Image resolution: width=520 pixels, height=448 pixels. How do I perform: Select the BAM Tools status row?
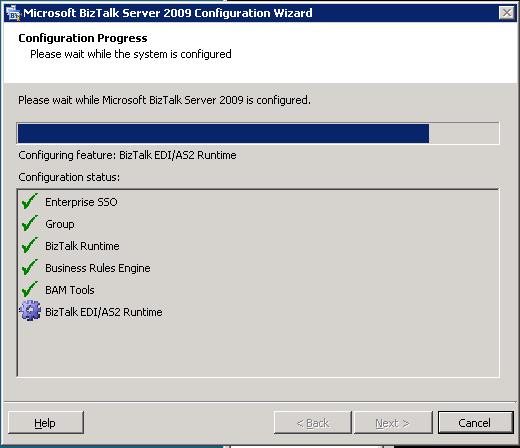point(258,290)
